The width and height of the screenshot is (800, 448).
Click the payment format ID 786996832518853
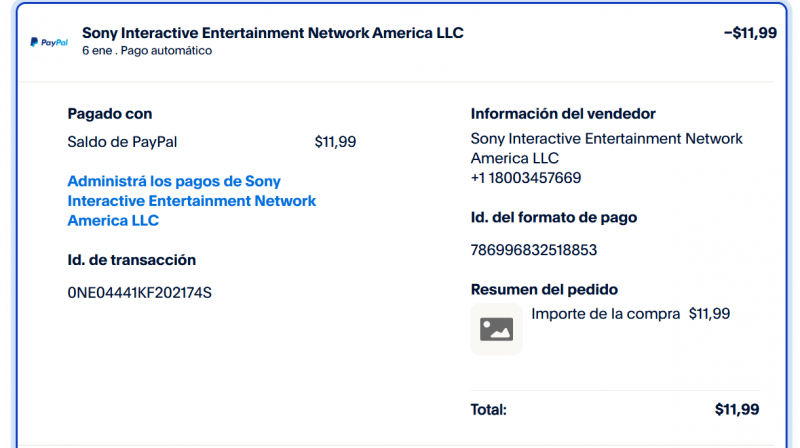pos(533,249)
